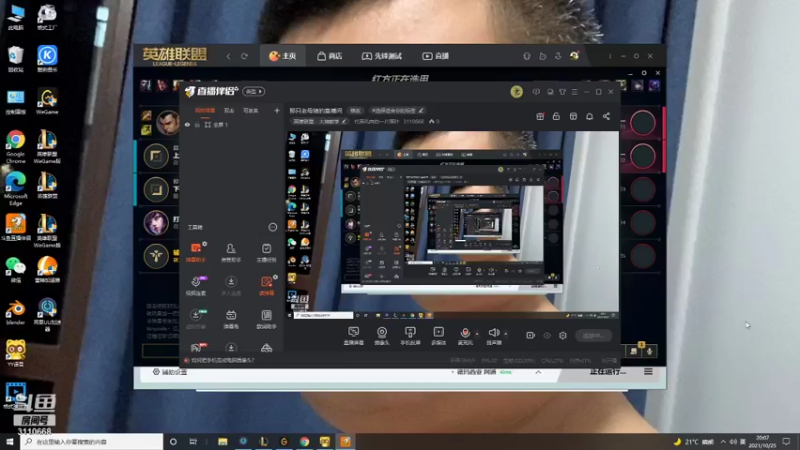Open the League client pioneer test tab

tap(382, 56)
